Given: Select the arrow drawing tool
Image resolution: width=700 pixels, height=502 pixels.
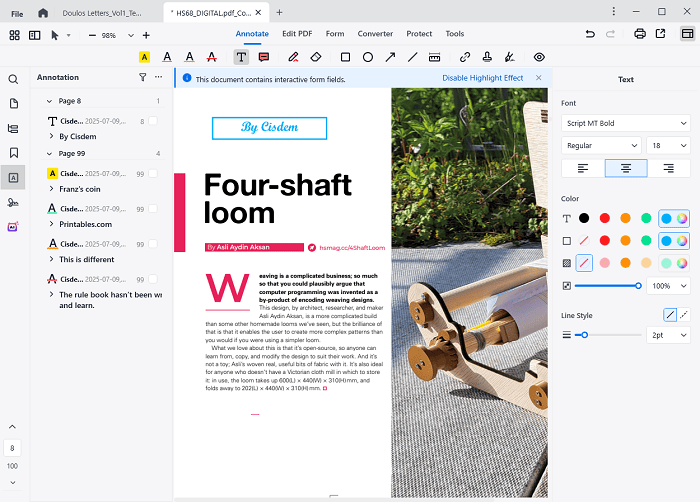Looking at the screenshot, I should 390,57.
